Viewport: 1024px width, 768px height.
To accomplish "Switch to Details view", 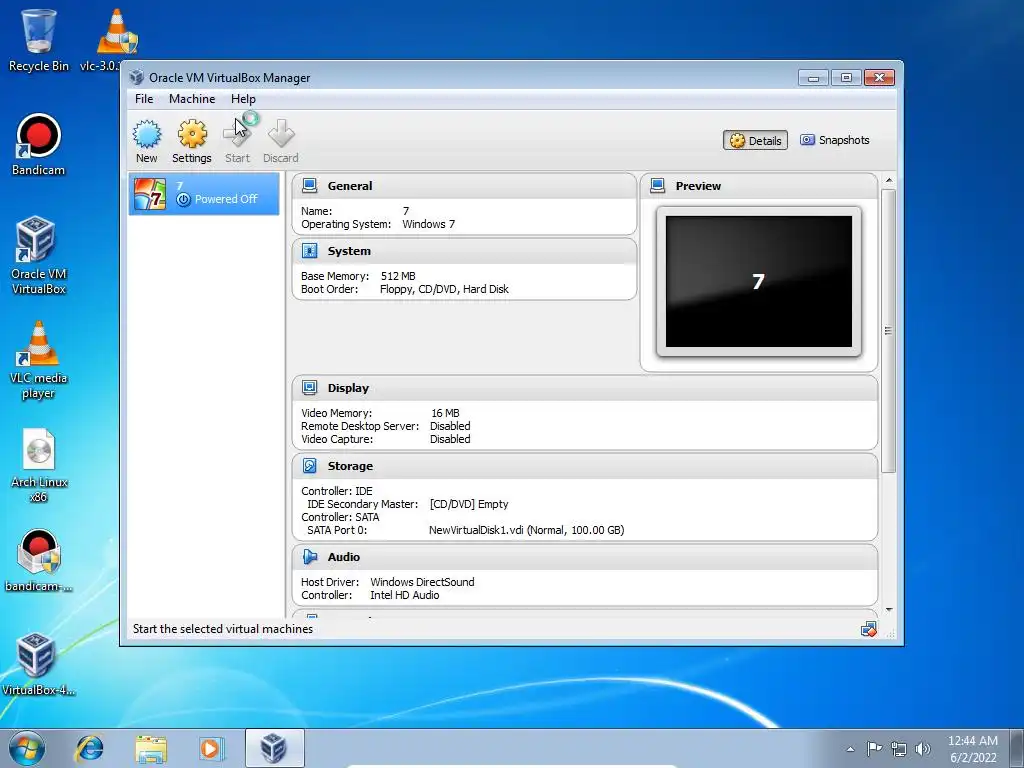I will coord(756,140).
